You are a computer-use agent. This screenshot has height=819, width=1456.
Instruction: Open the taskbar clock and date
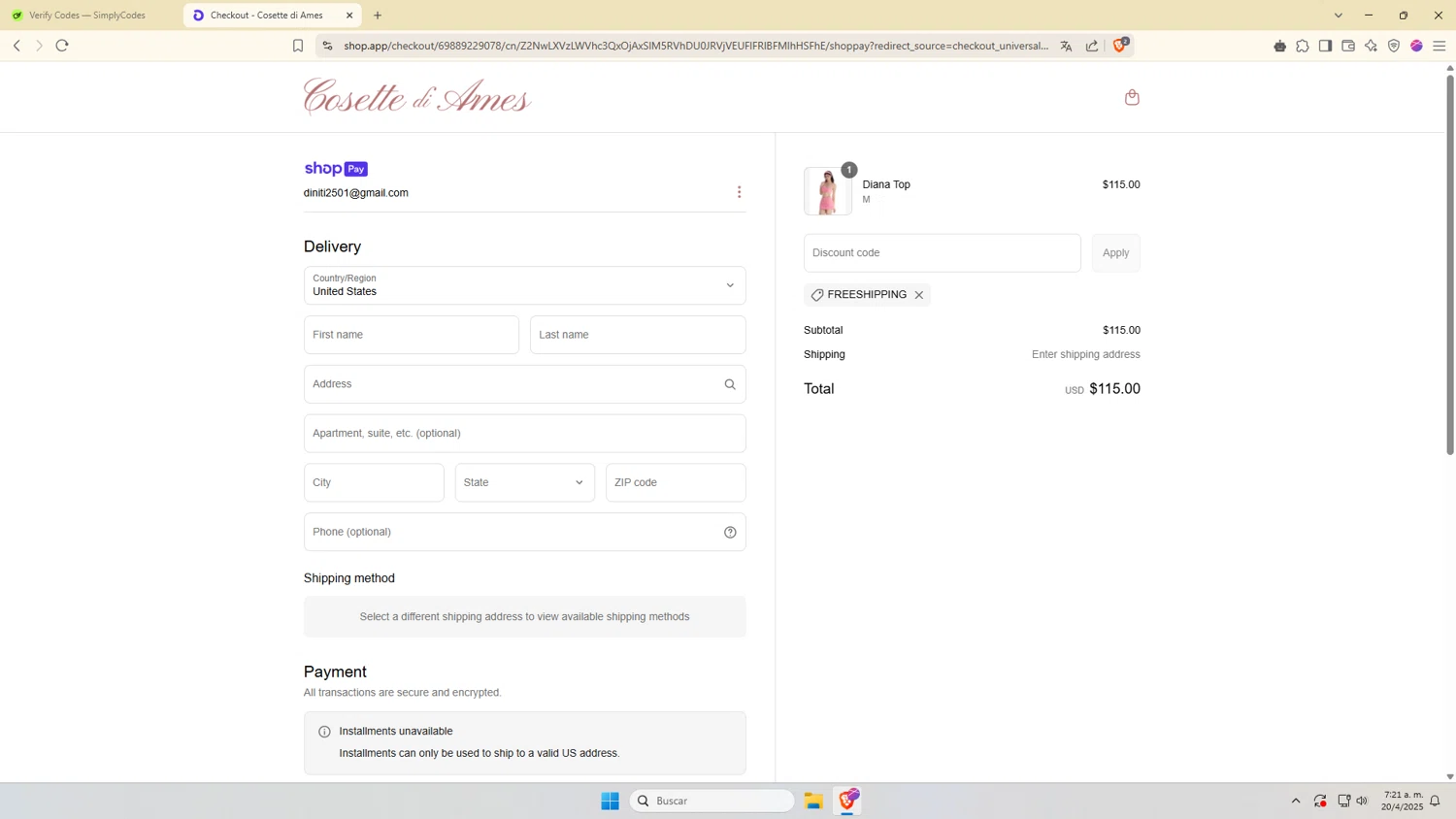[x=1403, y=801]
